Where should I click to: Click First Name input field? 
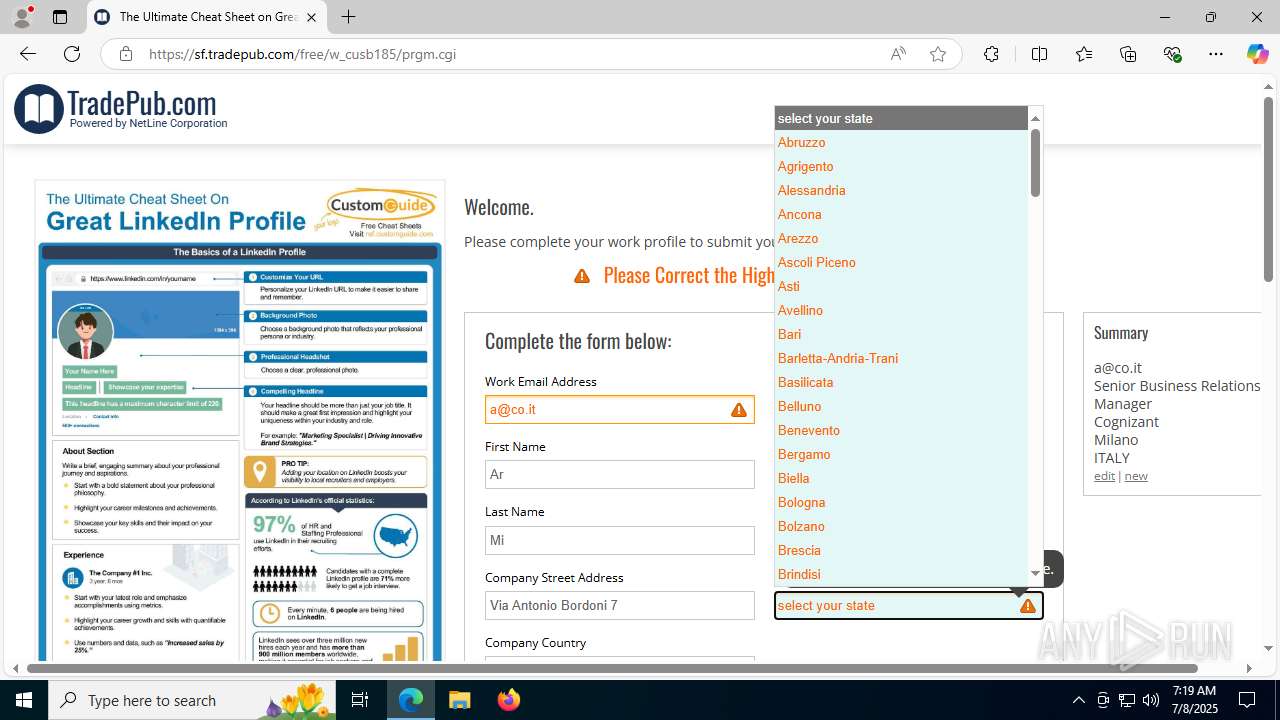[x=619, y=474]
